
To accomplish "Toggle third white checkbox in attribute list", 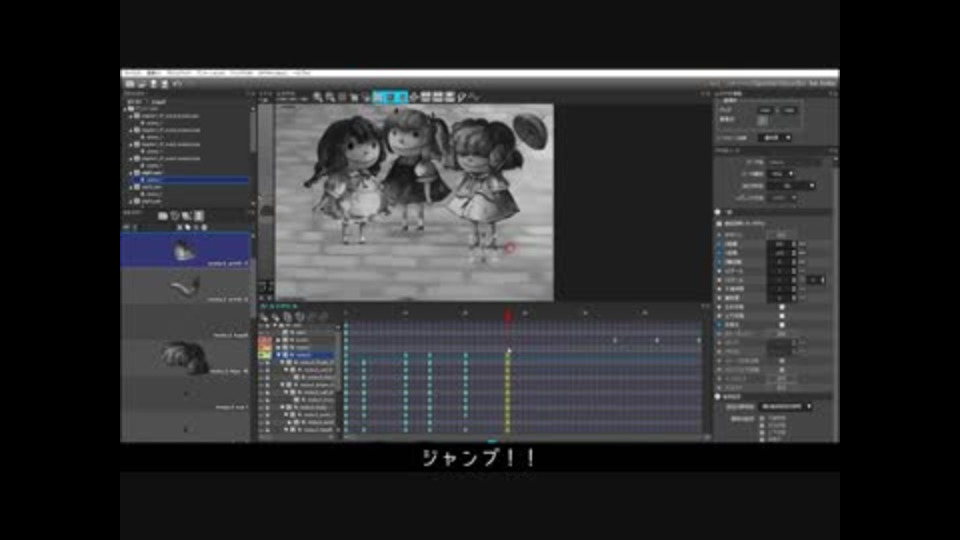I will [782, 324].
